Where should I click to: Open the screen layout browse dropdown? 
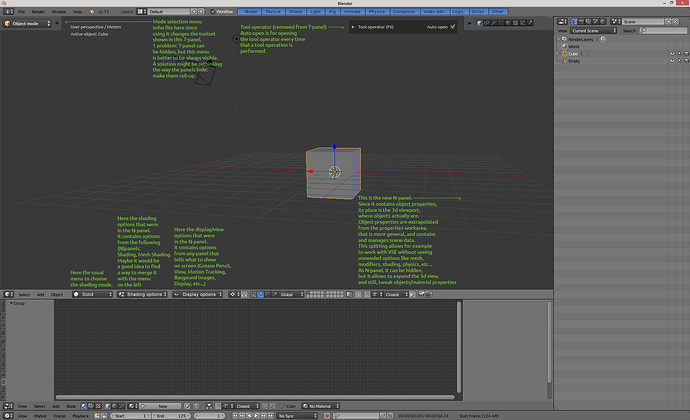click(x=142, y=11)
